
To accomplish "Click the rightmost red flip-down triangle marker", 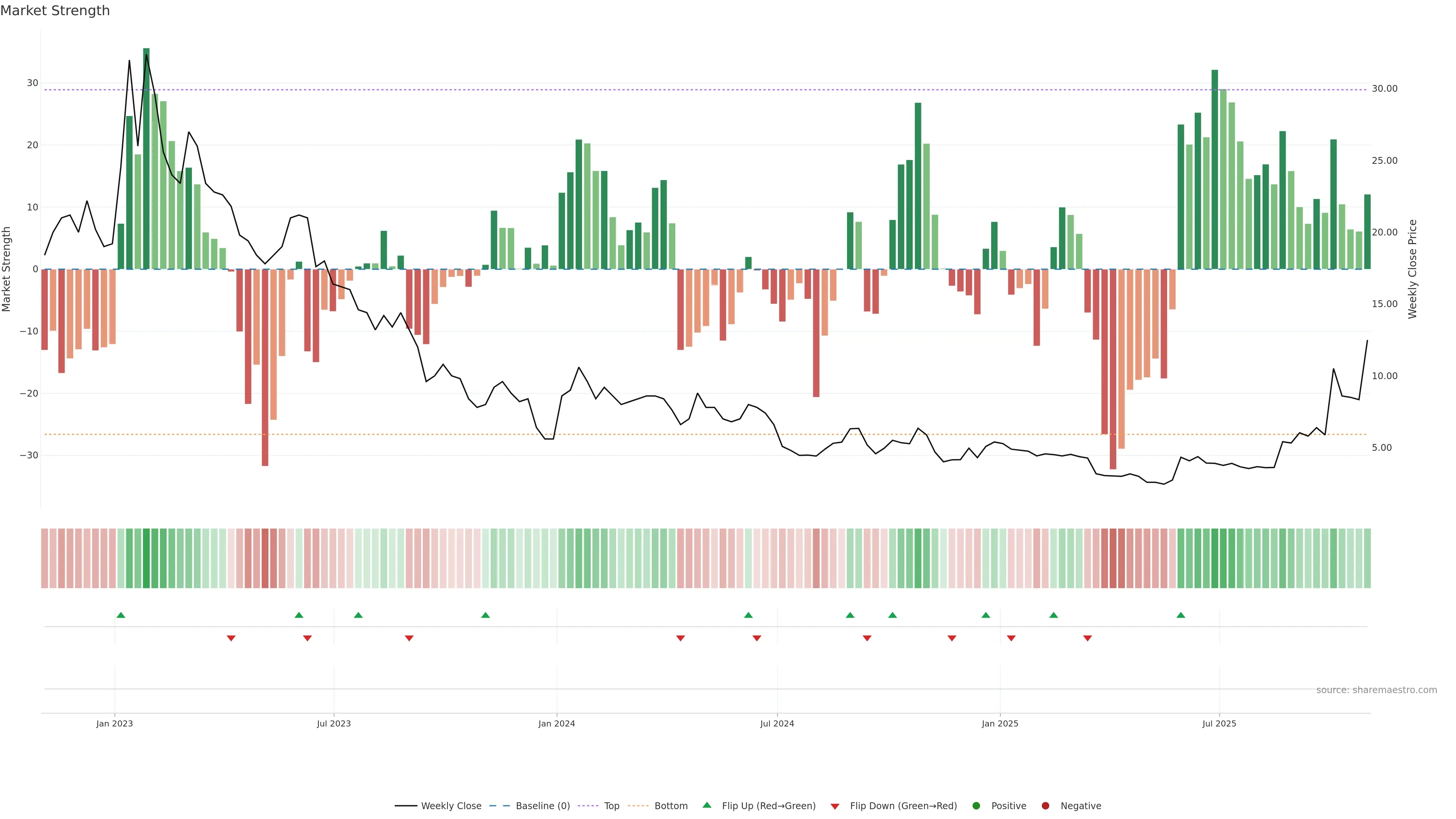I will click(x=1087, y=638).
